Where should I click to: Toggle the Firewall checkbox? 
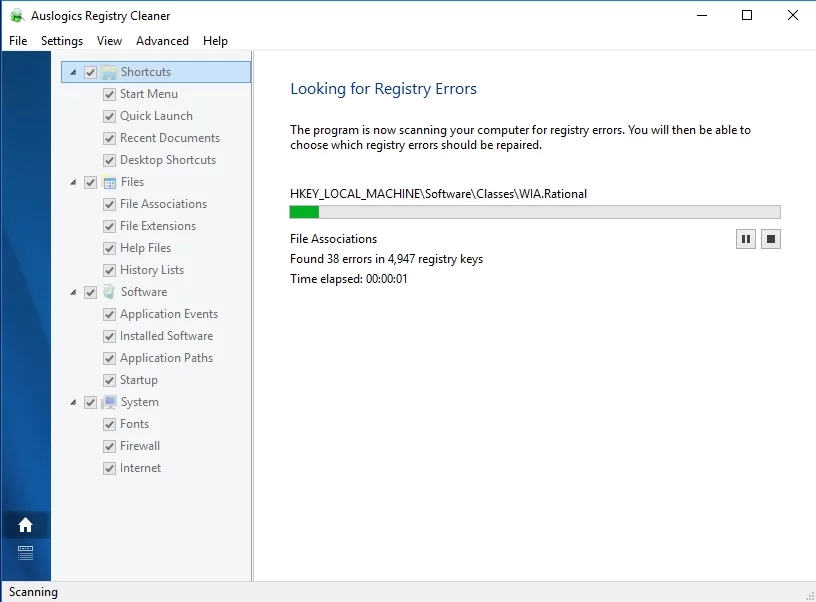click(x=109, y=446)
